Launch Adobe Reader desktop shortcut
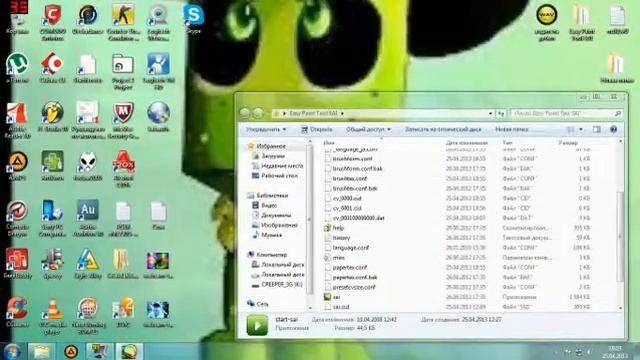The height and width of the screenshot is (360, 640). point(17,120)
